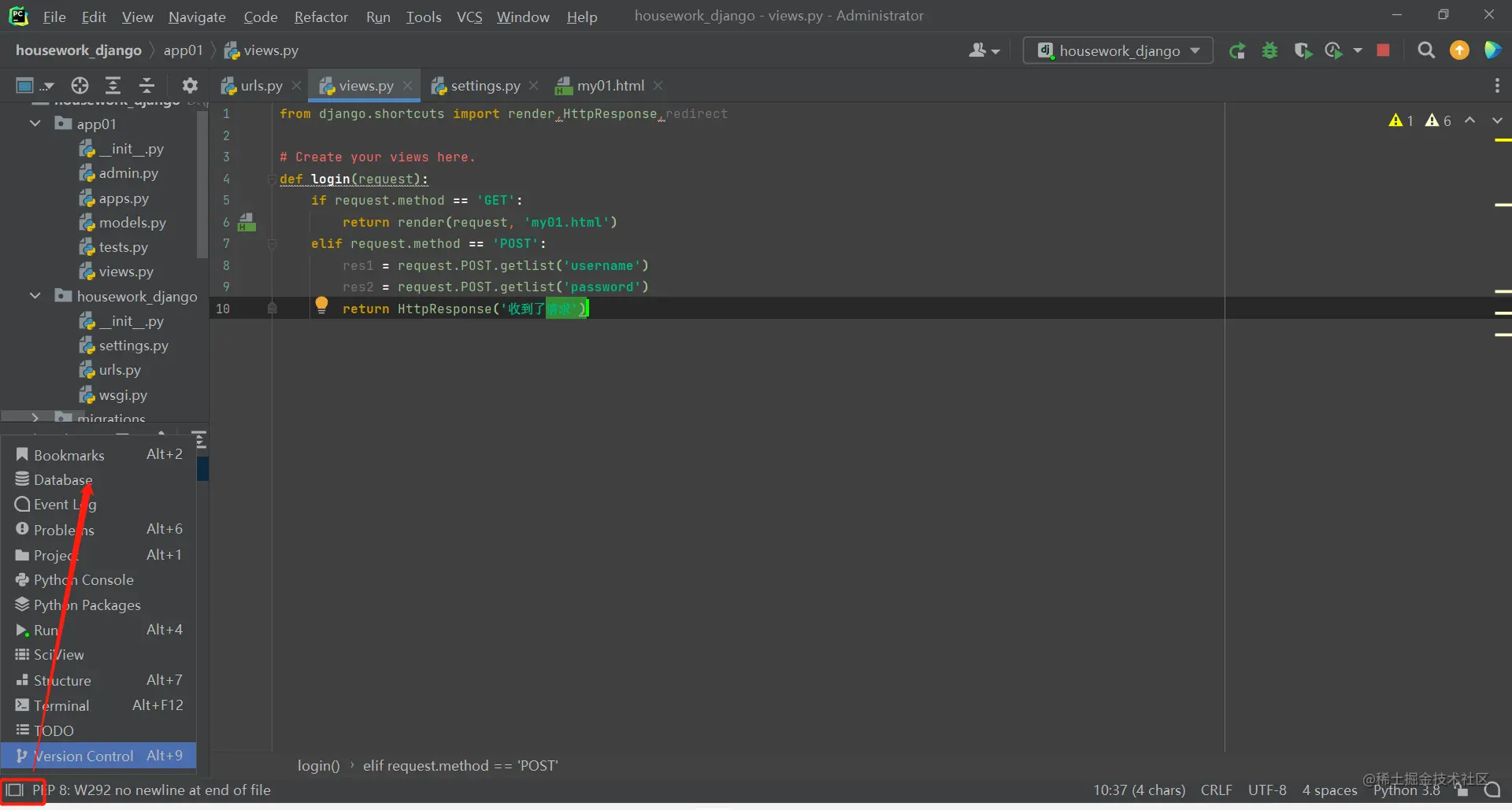Select Bookmarks in tool window list
Image resolution: width=1512 pixels, height=810 pixels.
(98, 454)
